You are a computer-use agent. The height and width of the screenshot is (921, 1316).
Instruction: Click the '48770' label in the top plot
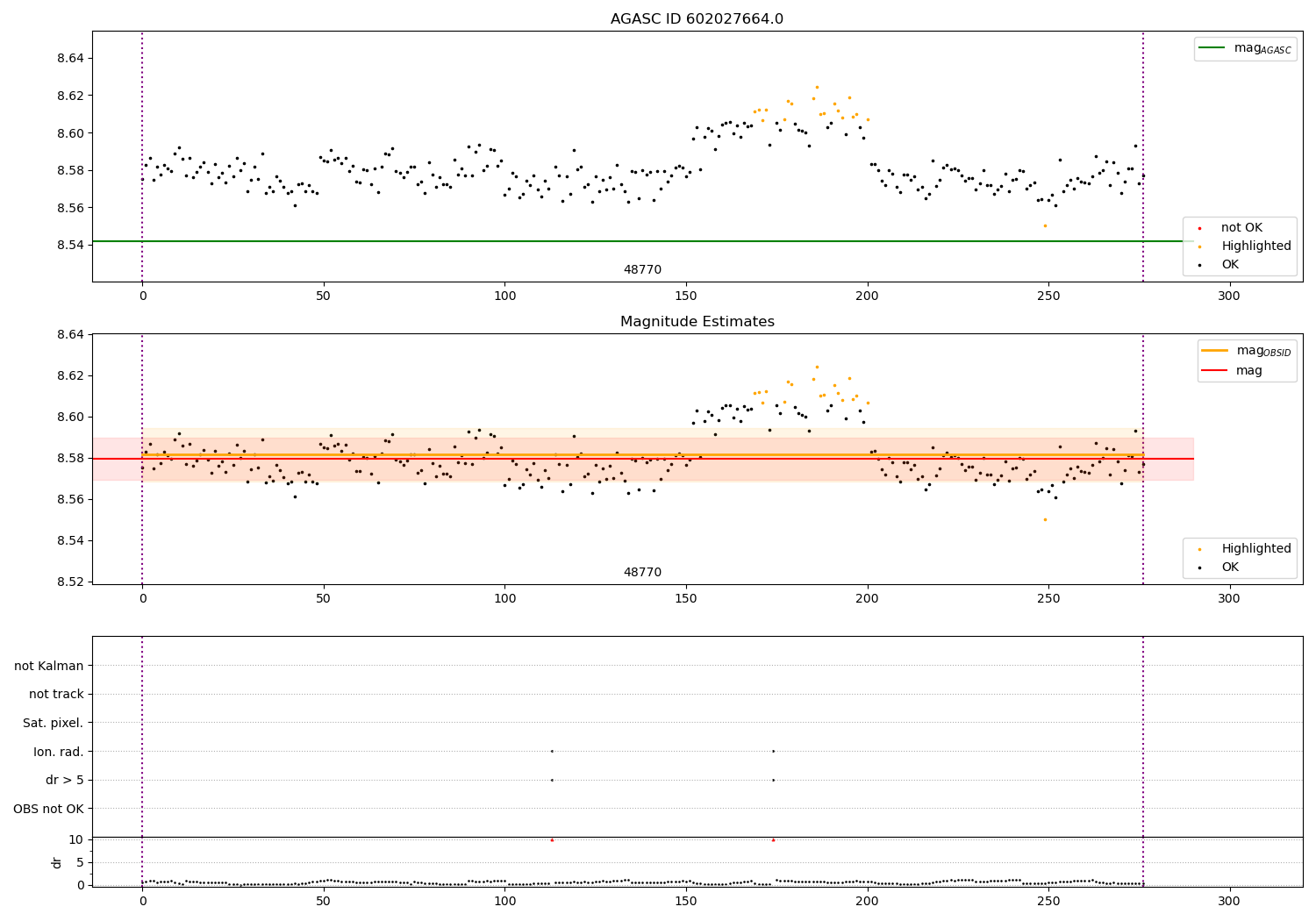pyautogui.click(x=642, y=270)
